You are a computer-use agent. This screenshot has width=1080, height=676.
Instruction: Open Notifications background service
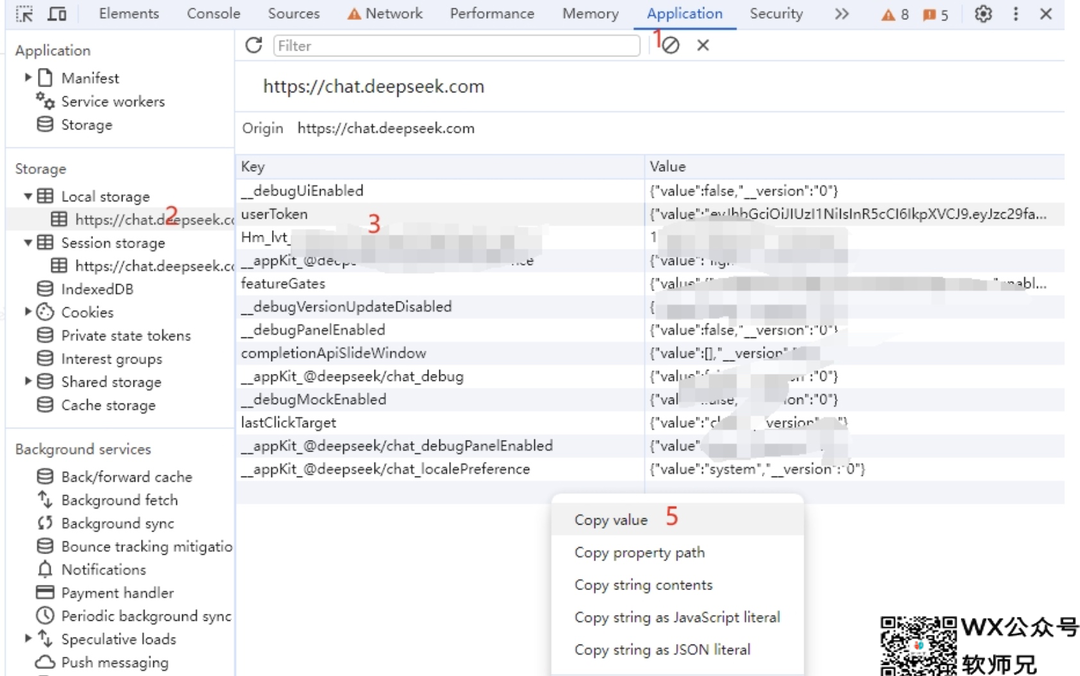coord(103,569)
